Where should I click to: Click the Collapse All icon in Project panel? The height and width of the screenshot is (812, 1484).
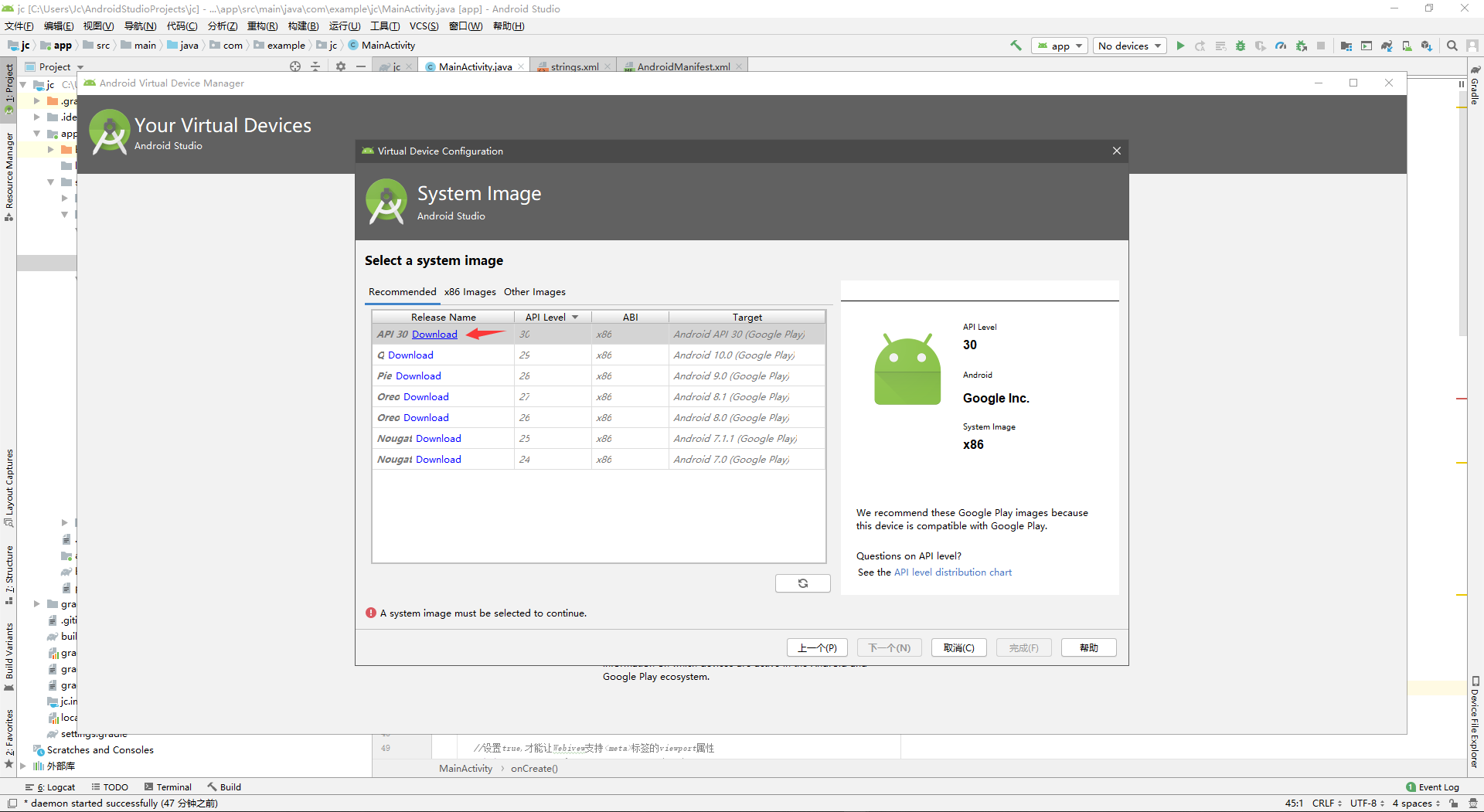(x=315, y=66)
